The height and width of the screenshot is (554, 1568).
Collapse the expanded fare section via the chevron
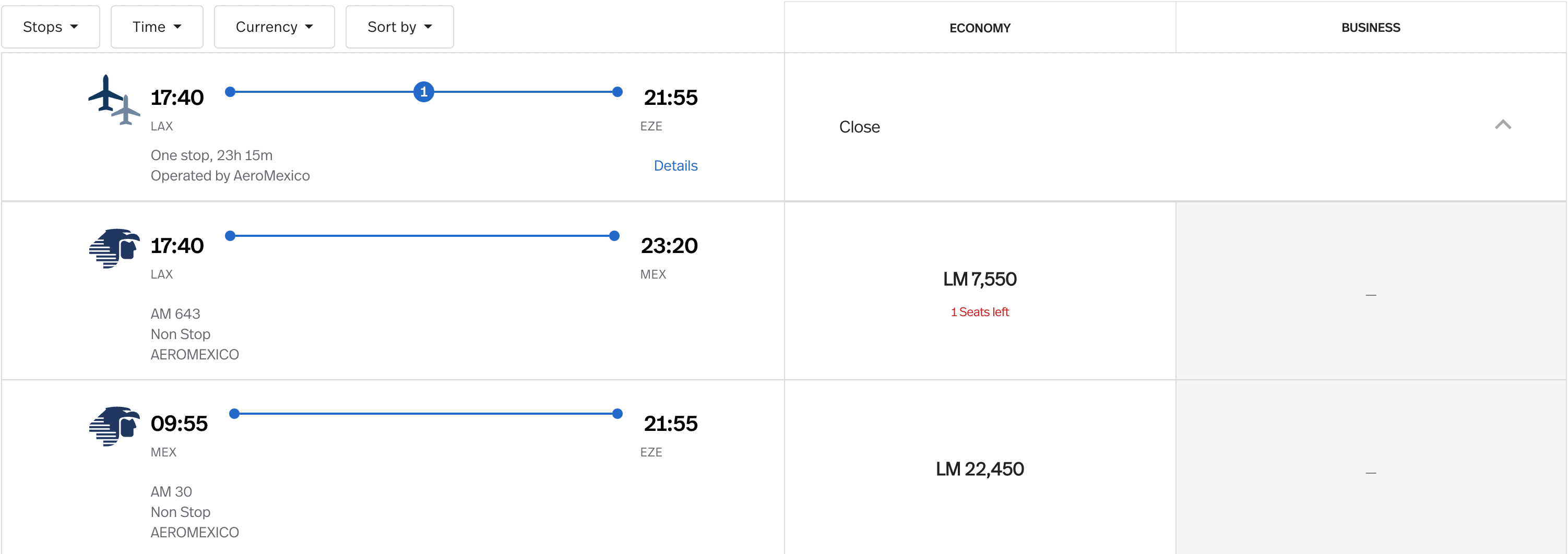coord(1503,125)
